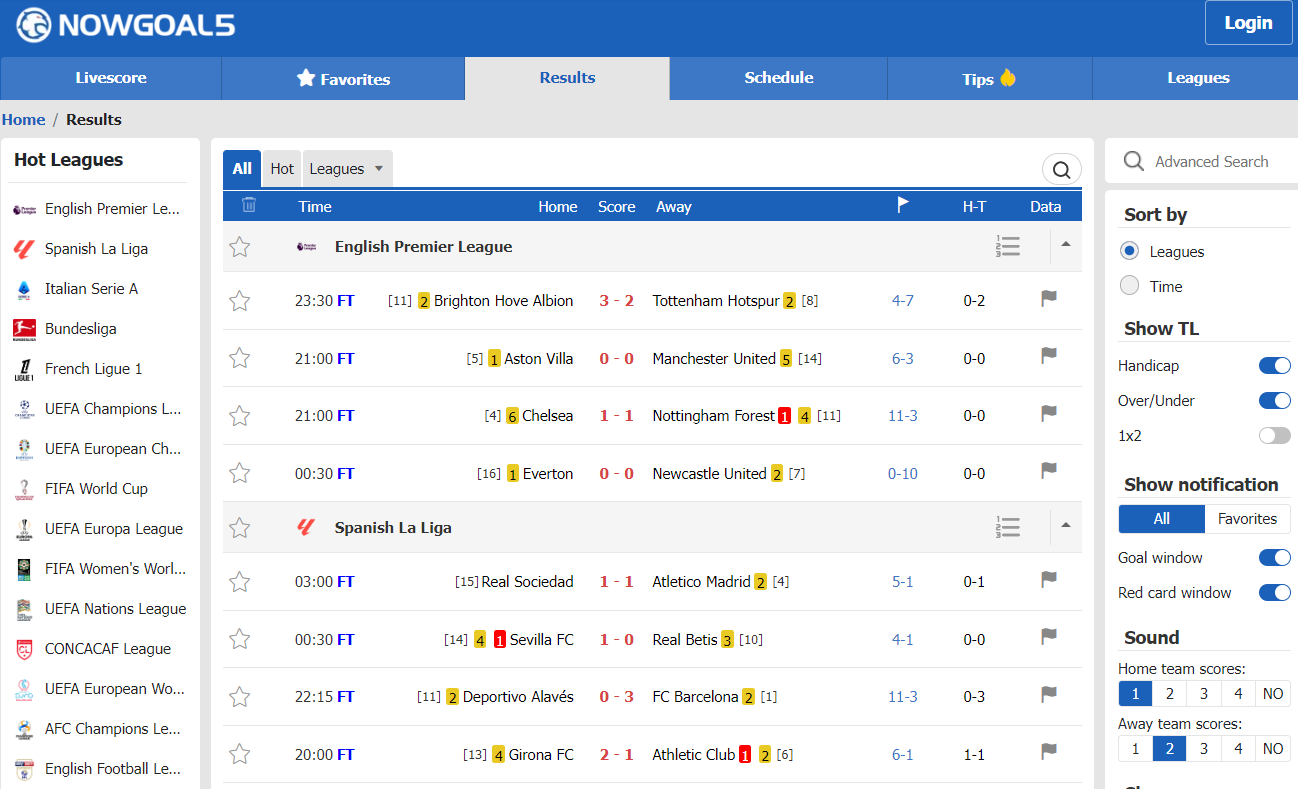The width and height of the screenshot is (1298, 789).
Task: Open flag data for Sevilla FC match
Action: (x=1049, y=637)
